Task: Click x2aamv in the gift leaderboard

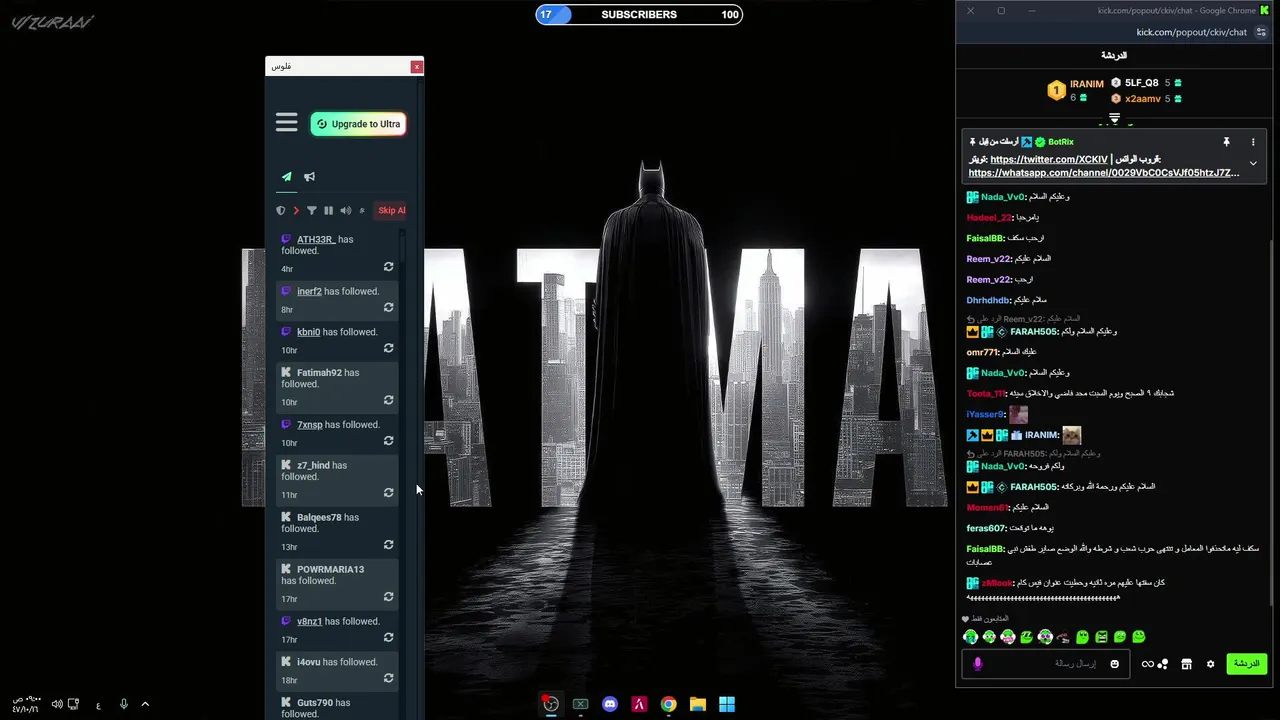Action: click(1143, 99)
